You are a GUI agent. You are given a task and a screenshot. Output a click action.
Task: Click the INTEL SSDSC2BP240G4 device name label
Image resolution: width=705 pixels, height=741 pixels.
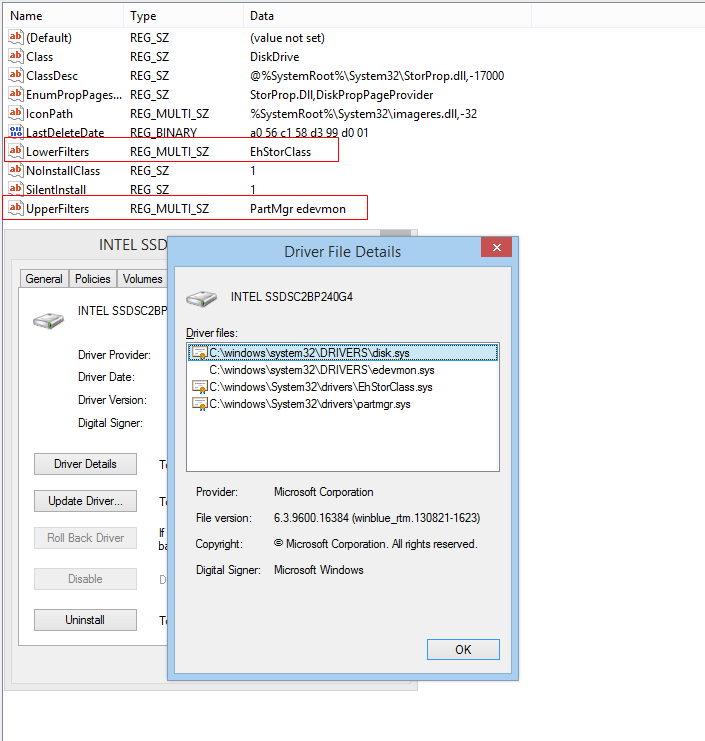click(x=292, y=297)
